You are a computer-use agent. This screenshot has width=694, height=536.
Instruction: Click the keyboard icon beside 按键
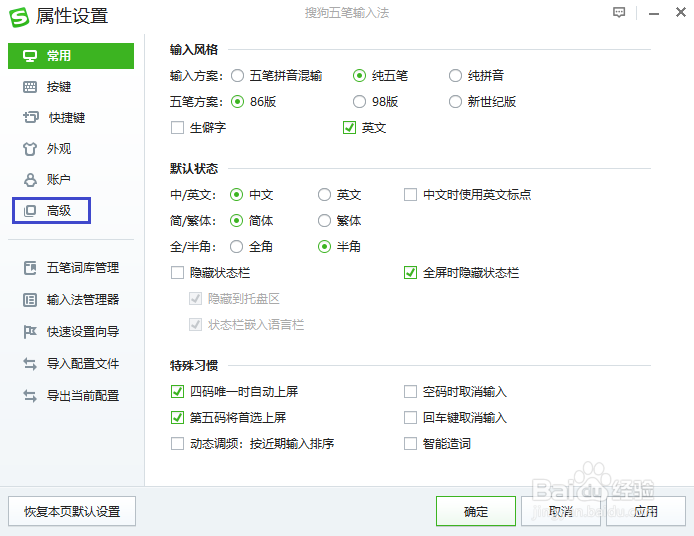(30, 87)
